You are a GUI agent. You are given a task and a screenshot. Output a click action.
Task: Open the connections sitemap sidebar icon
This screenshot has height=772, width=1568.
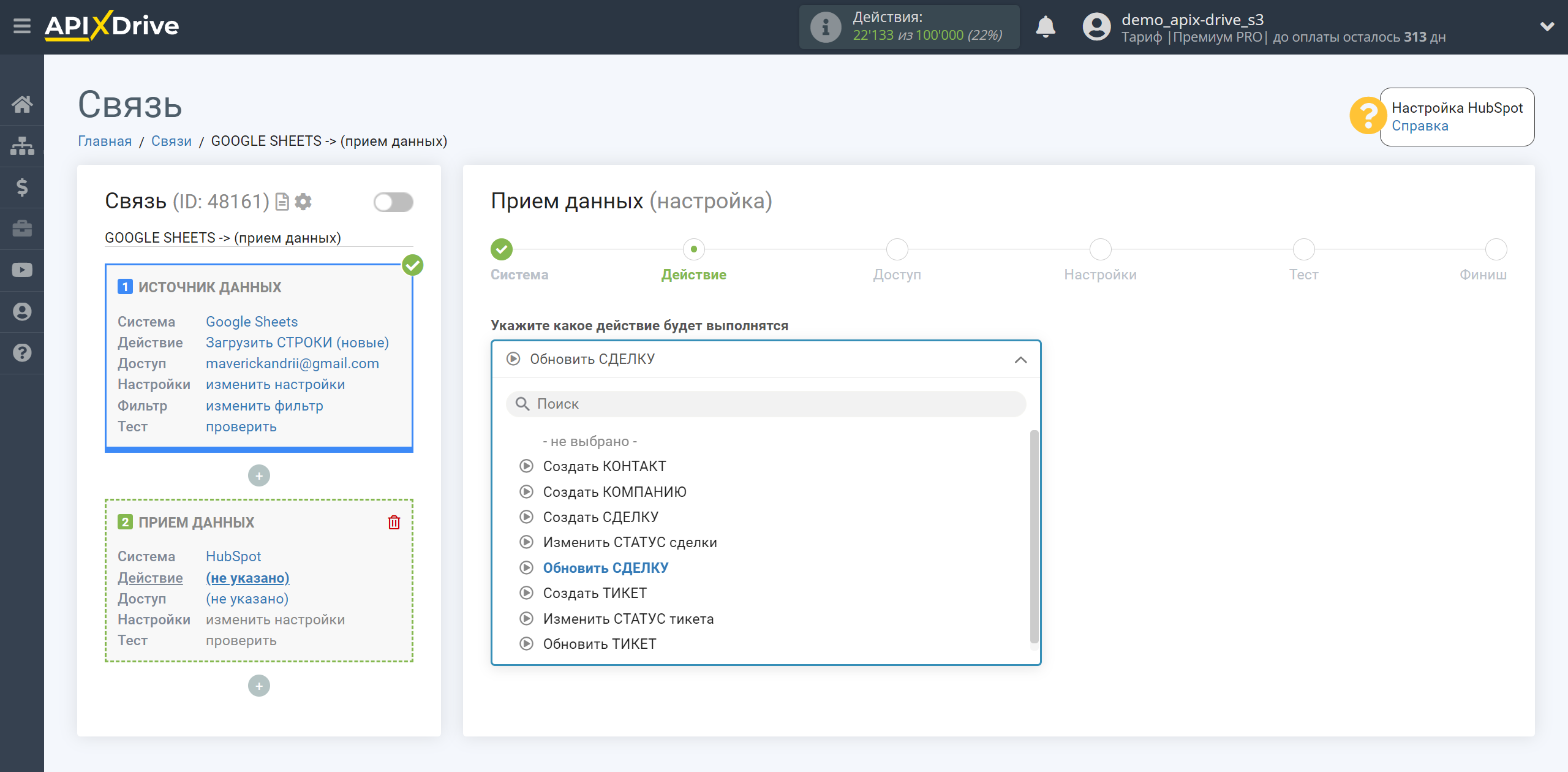click(x=22, y=146)
